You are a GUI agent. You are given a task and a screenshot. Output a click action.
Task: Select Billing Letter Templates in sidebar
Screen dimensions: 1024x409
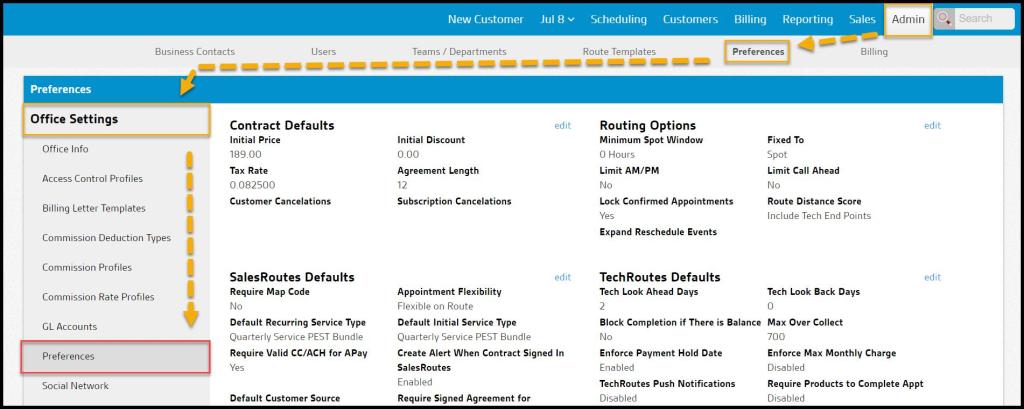tap(94, 209)
